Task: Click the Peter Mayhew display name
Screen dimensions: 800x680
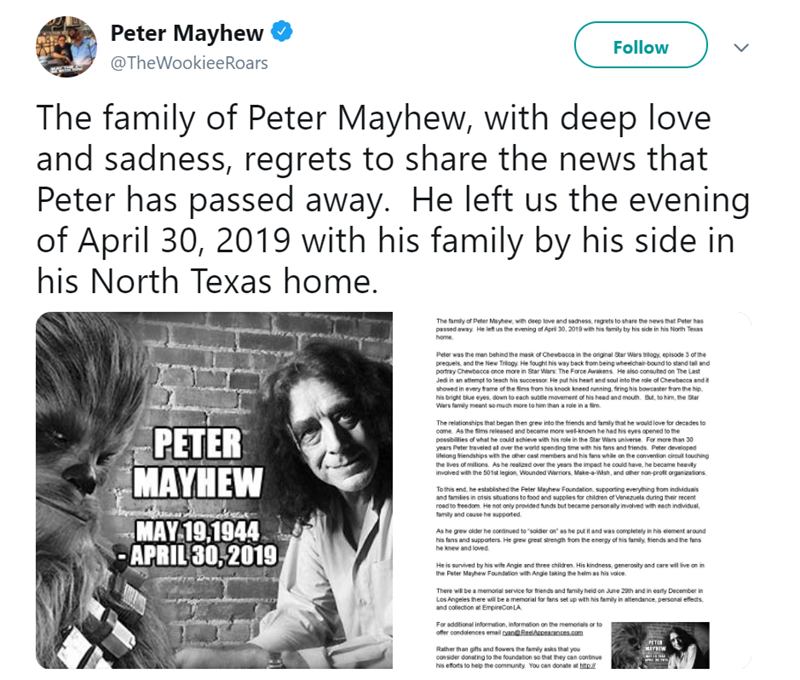Action: click(186, 33)
